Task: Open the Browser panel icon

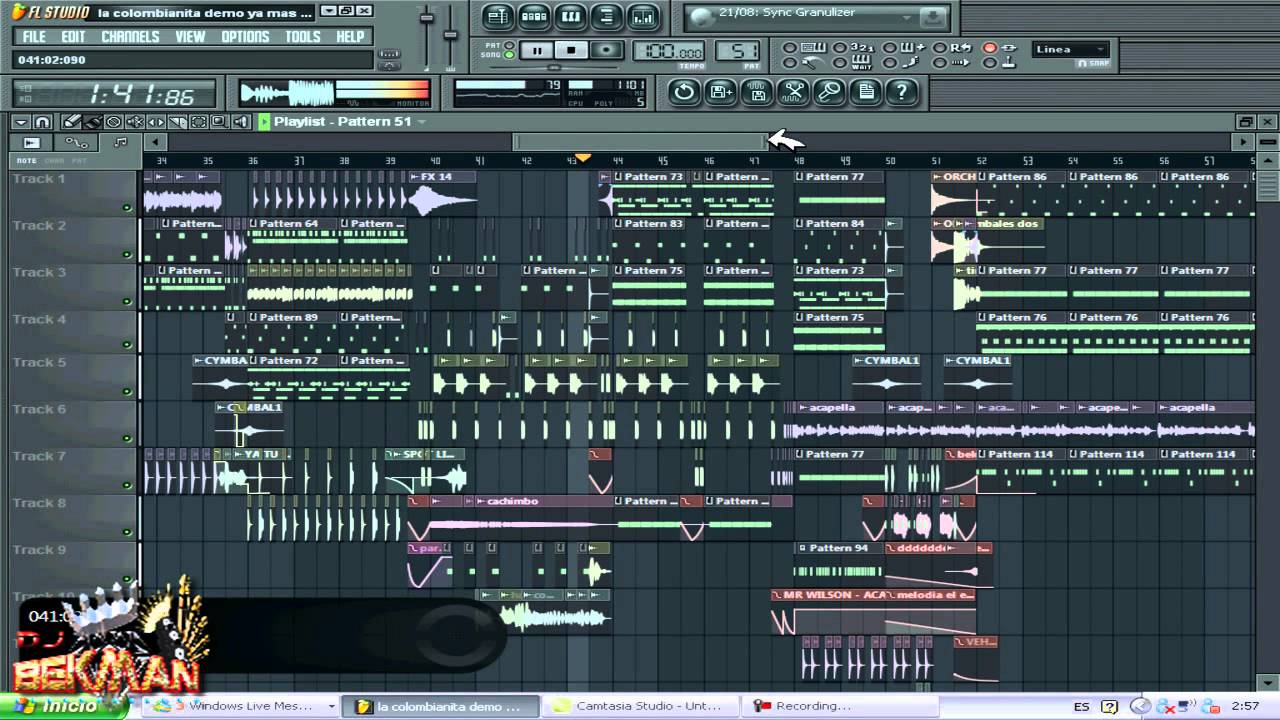Action: pos(606,16)
